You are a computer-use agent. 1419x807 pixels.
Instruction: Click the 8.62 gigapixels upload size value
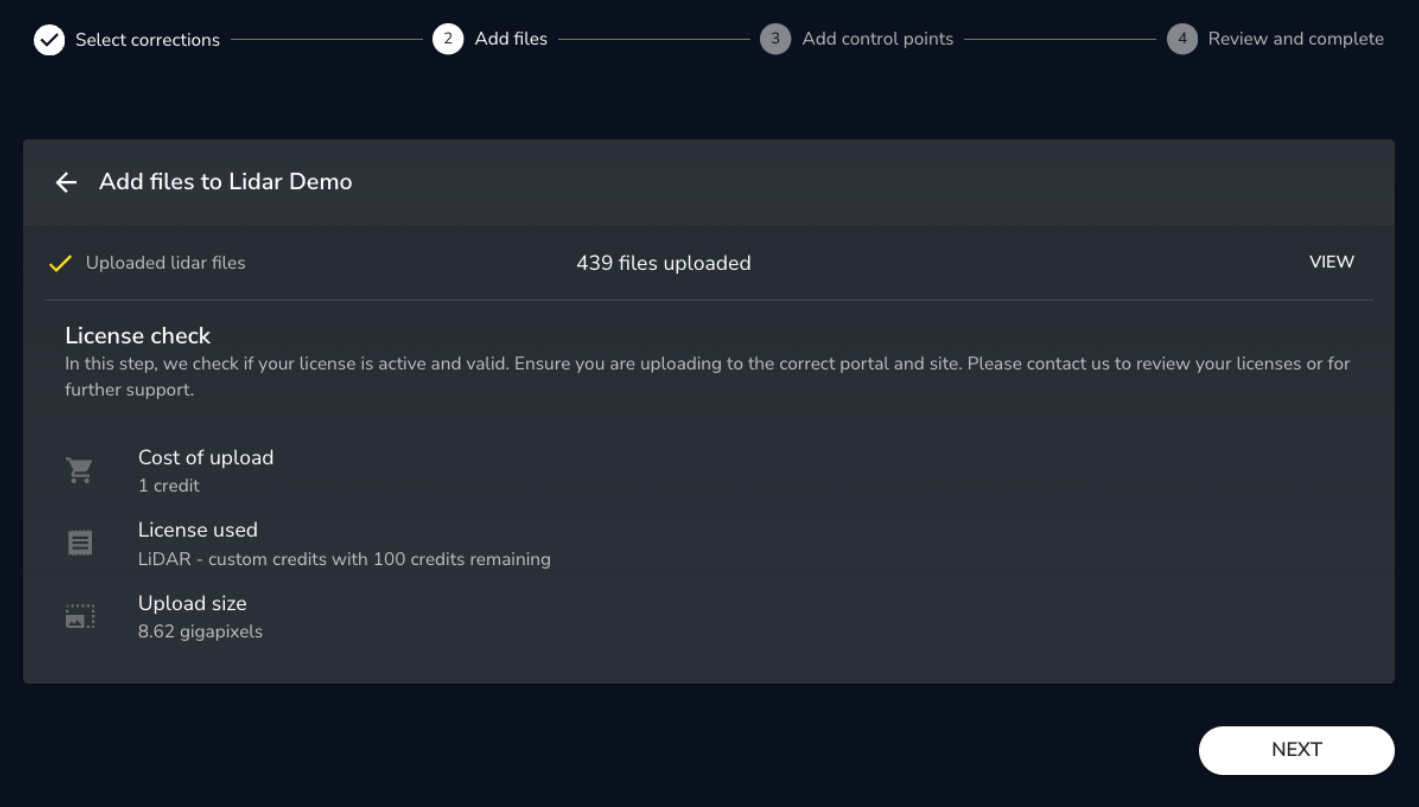click(201, 632)
